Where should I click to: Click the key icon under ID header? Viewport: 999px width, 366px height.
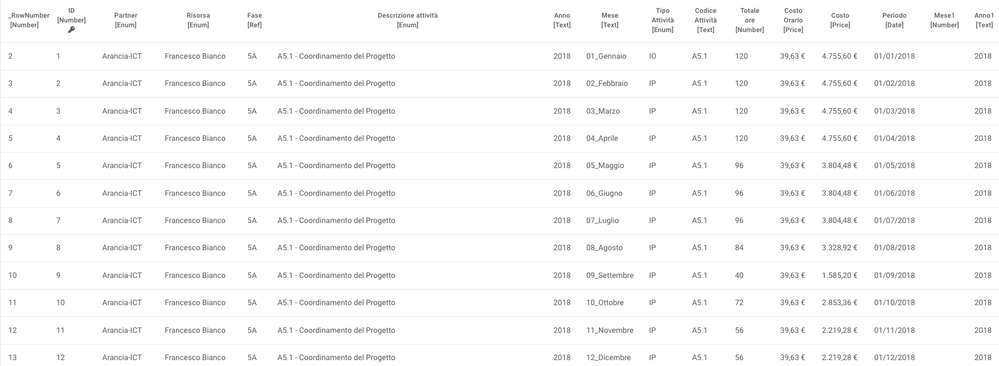[71, 30]
